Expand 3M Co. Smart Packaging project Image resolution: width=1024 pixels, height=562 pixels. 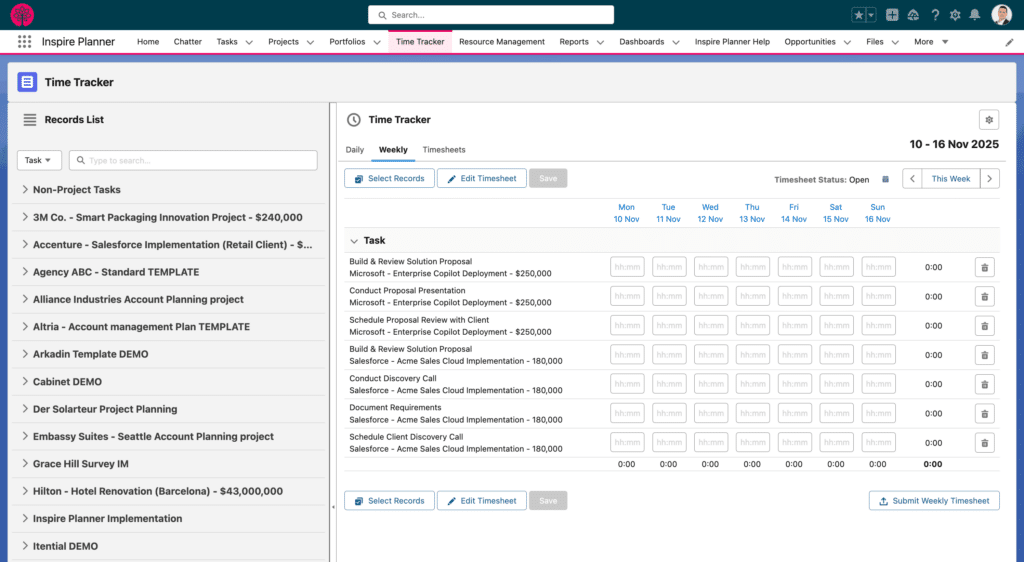click(25, 217)
